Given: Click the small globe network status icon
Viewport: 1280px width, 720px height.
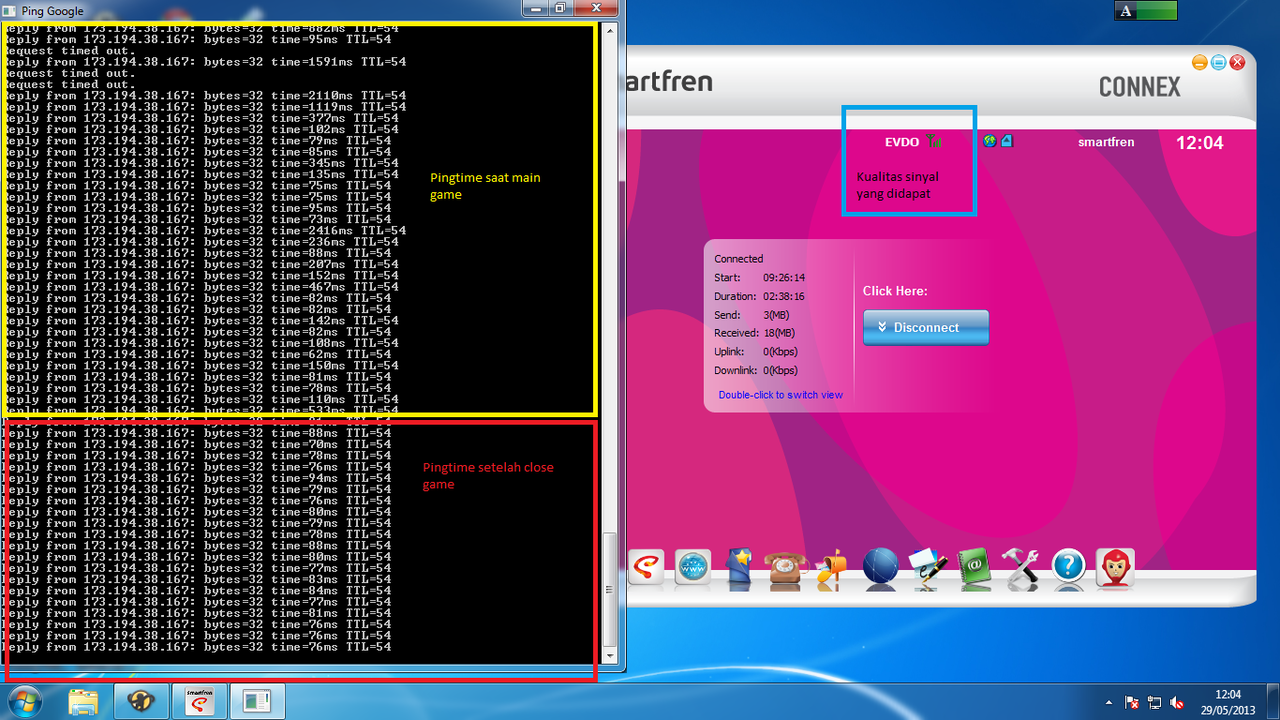Looking at the screenshot, I should click(990, 141).
